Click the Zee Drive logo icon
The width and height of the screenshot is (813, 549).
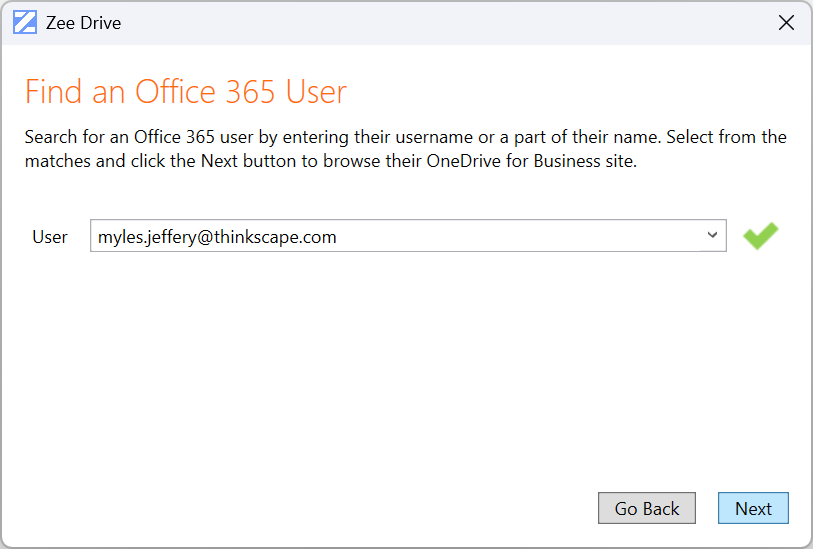[25, 23]
